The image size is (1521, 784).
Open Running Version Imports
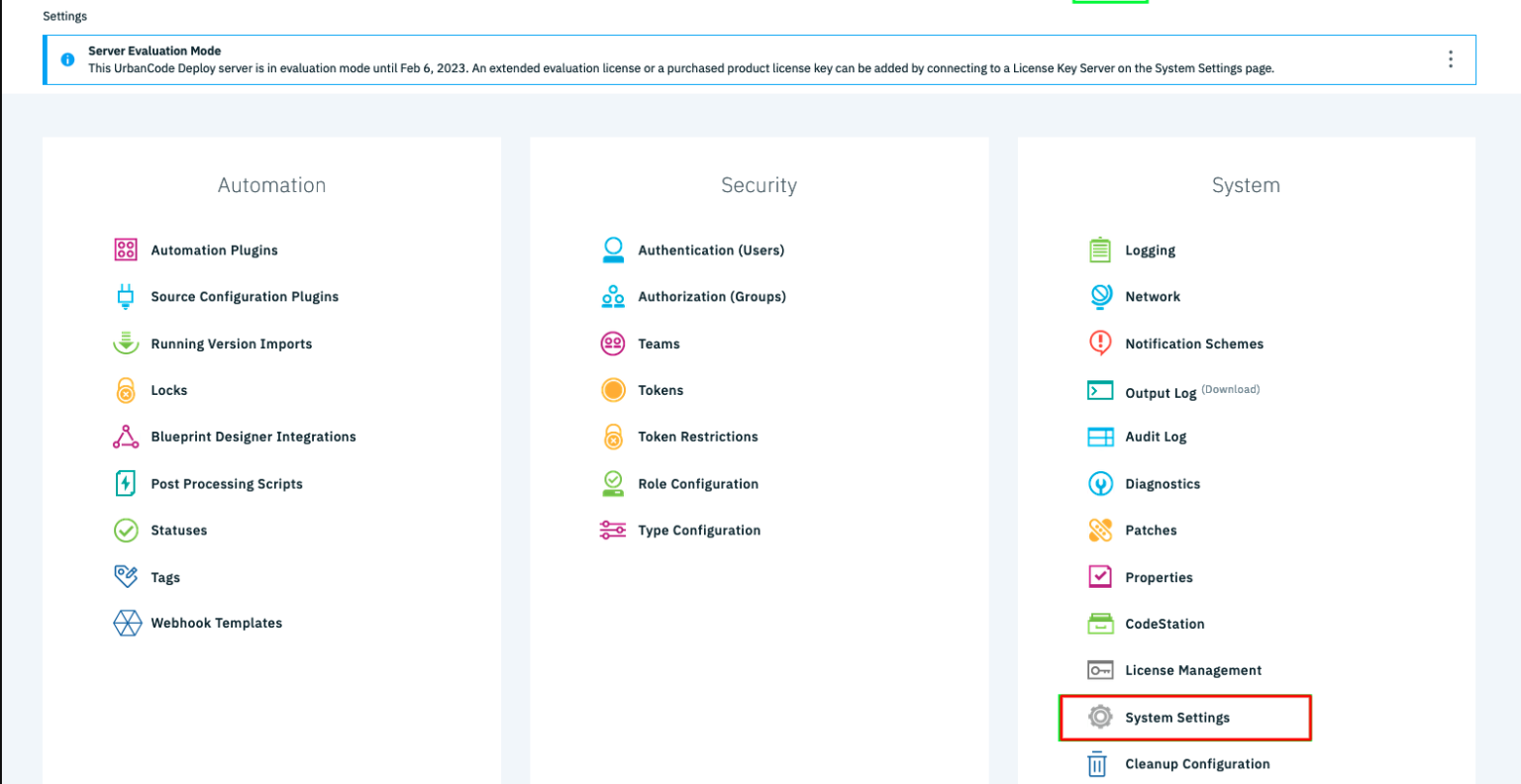(x=232, y=343)
